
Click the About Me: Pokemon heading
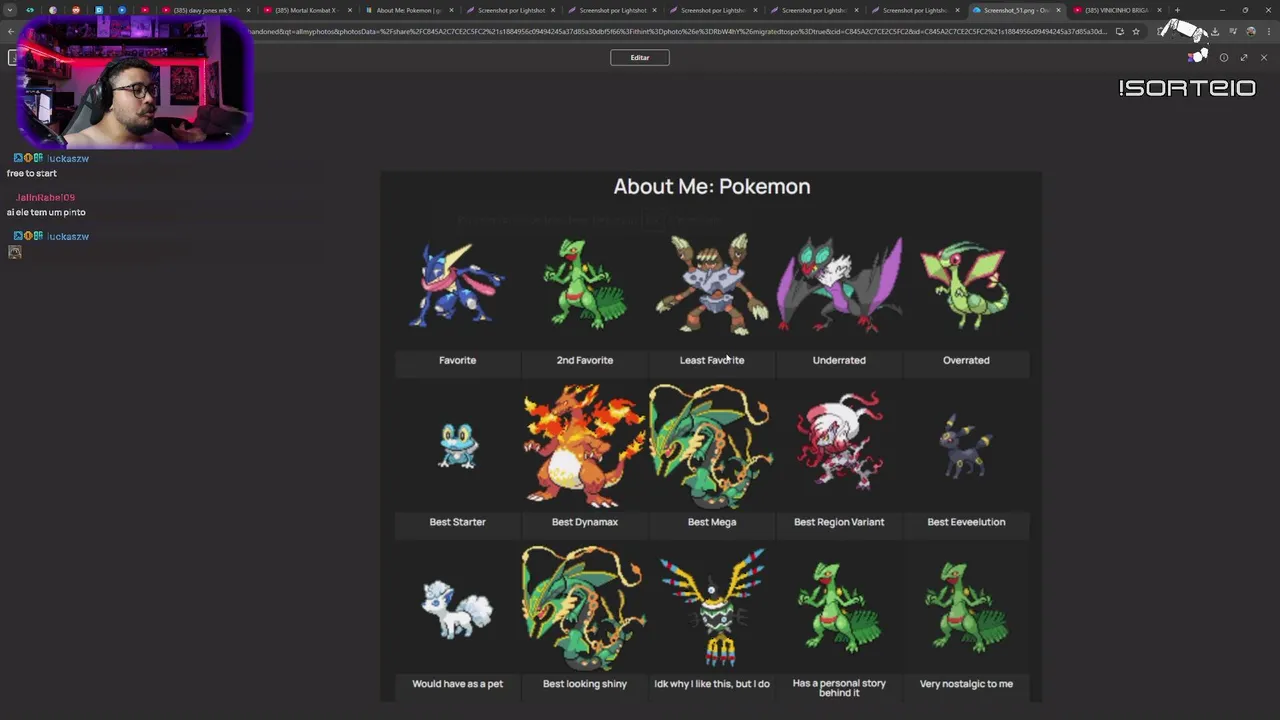pos(711,186)
